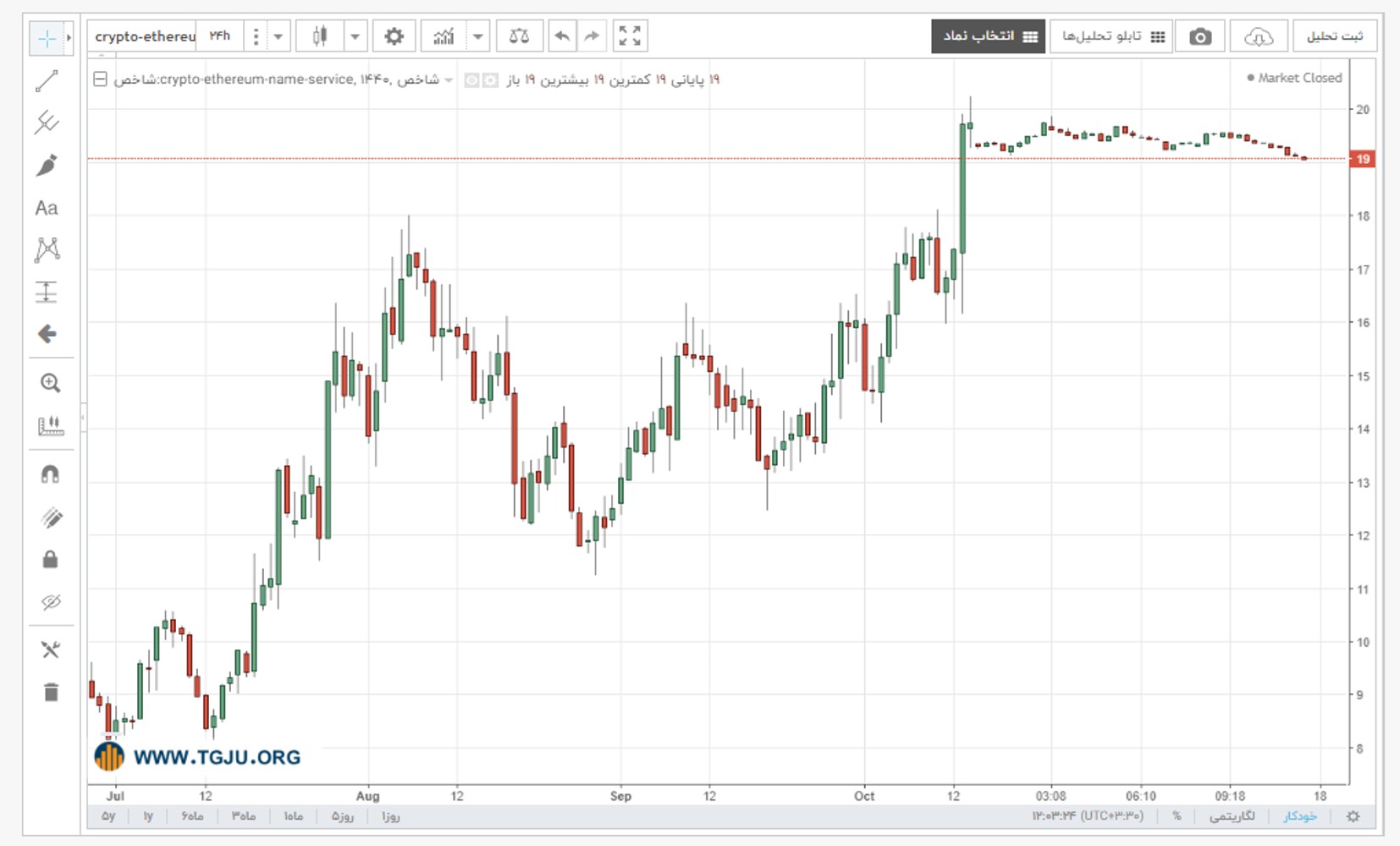Select the 5y time range
Viewport: 1400px width, 846px height.
point(108,816)
